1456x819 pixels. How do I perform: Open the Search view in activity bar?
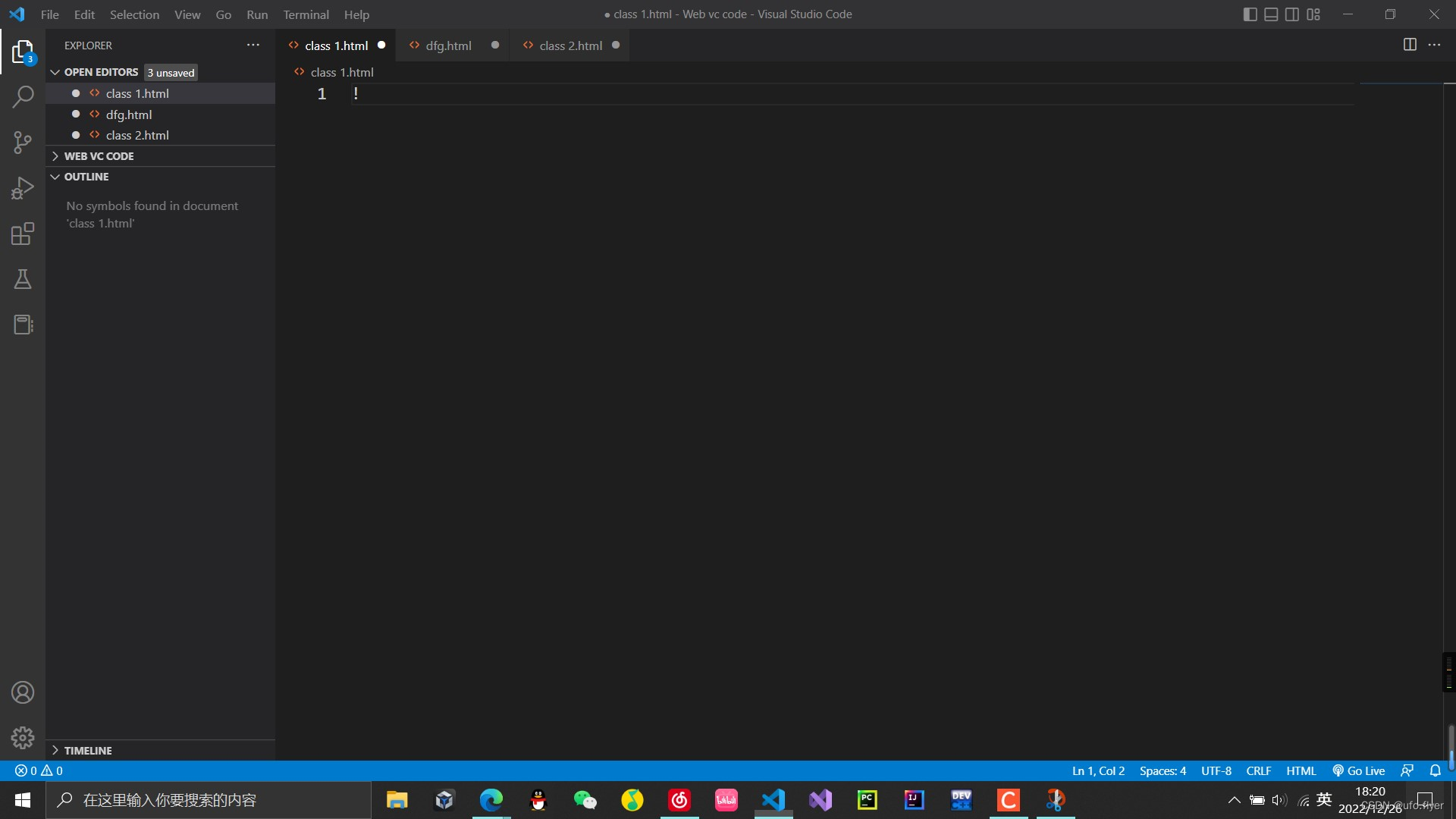coord(23,97)
